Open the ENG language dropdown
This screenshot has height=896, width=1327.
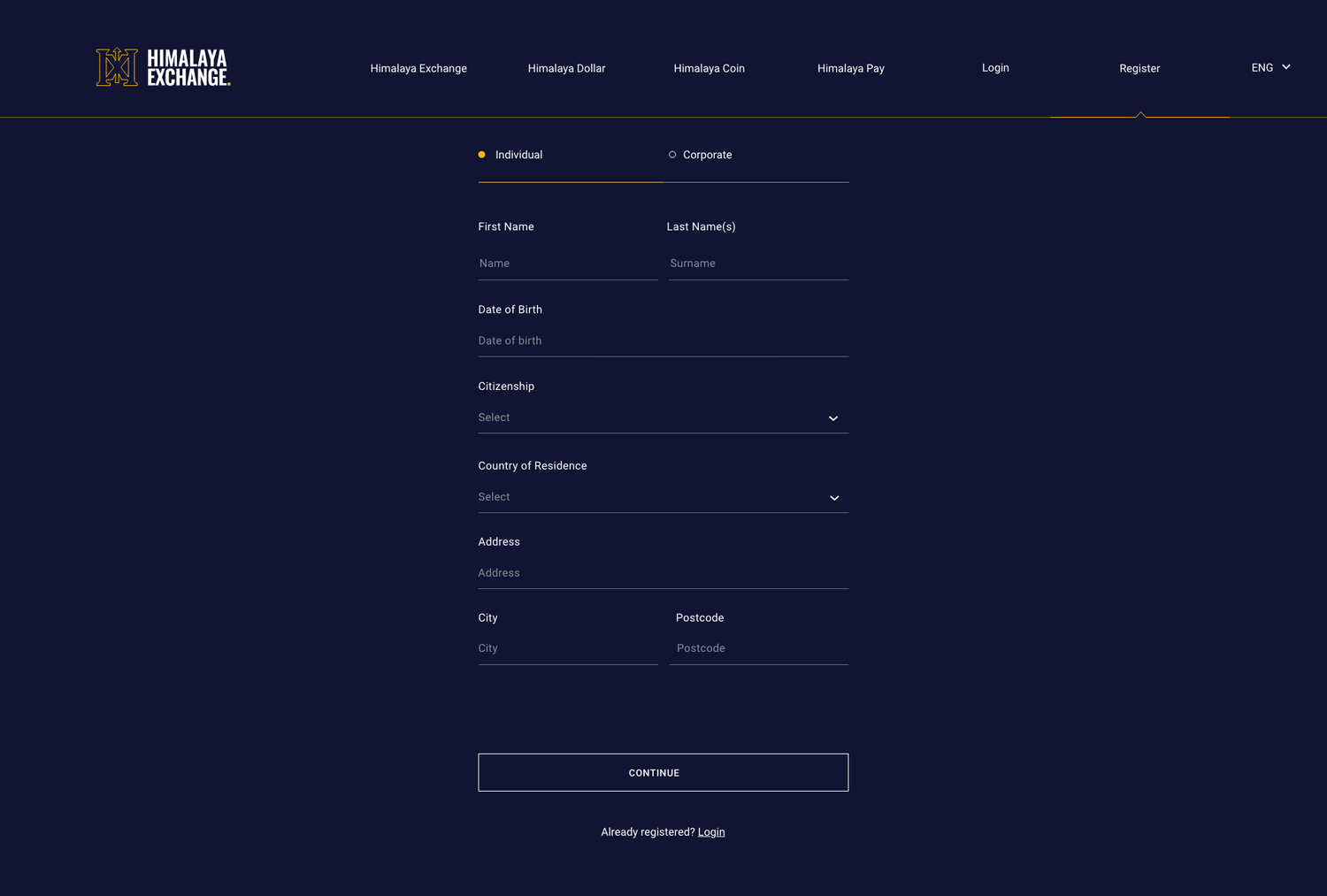[1270, 67]
